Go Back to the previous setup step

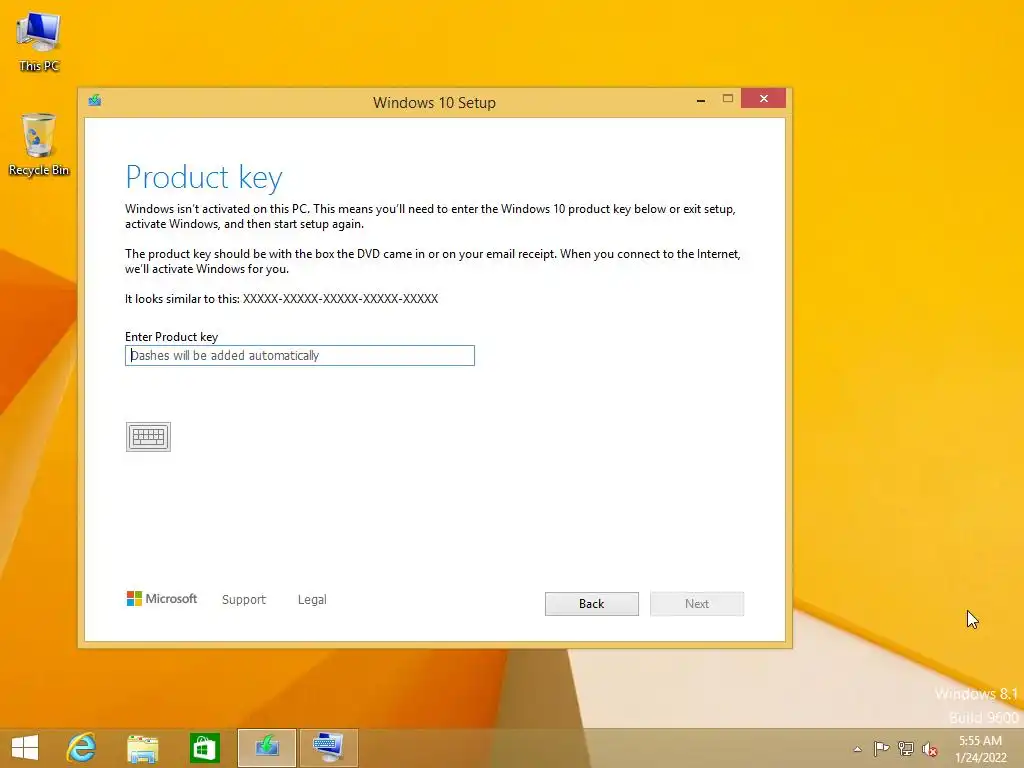point(592,604)
